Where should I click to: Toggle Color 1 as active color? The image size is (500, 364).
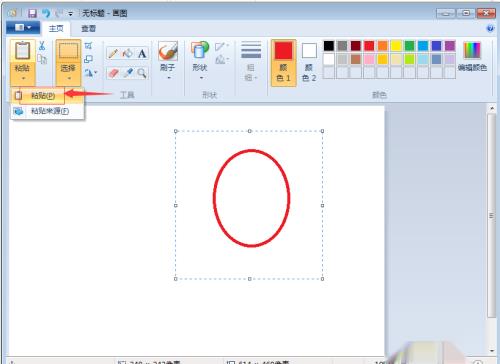pos(283,63)
